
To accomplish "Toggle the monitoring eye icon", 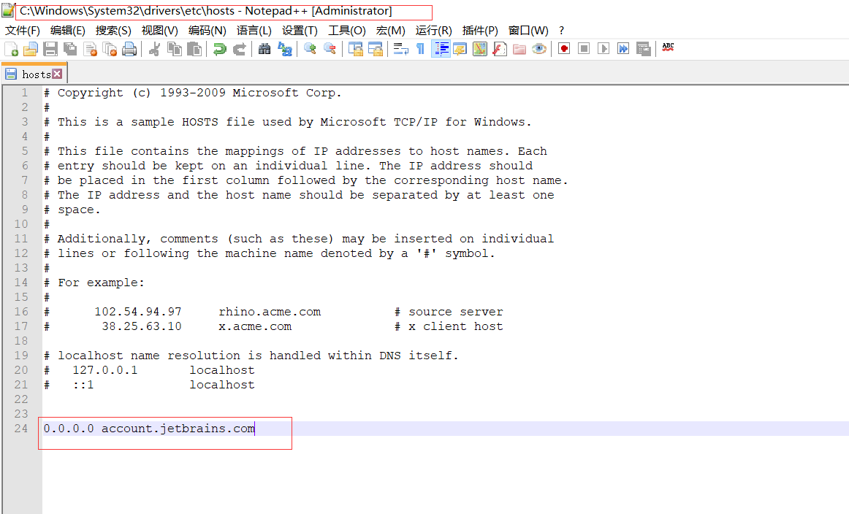I will [x=539, y=49].
